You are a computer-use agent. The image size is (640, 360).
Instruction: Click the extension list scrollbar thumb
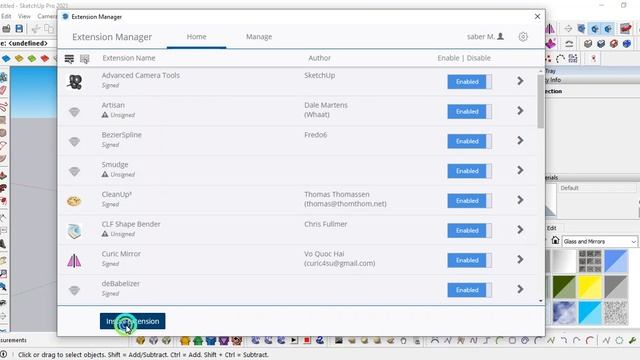[540, 101]
